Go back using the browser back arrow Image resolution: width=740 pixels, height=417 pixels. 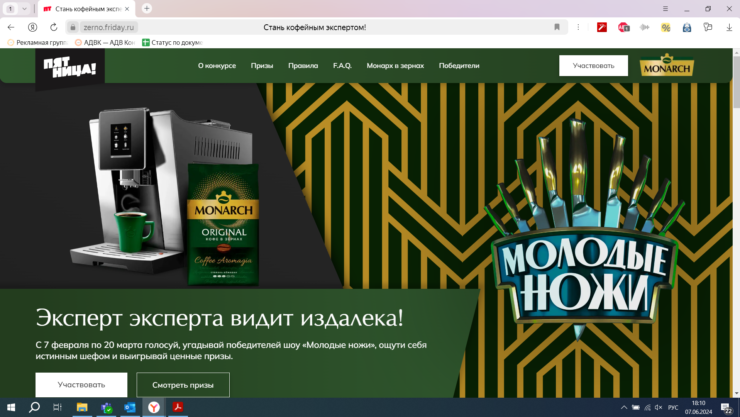[11, 27]
